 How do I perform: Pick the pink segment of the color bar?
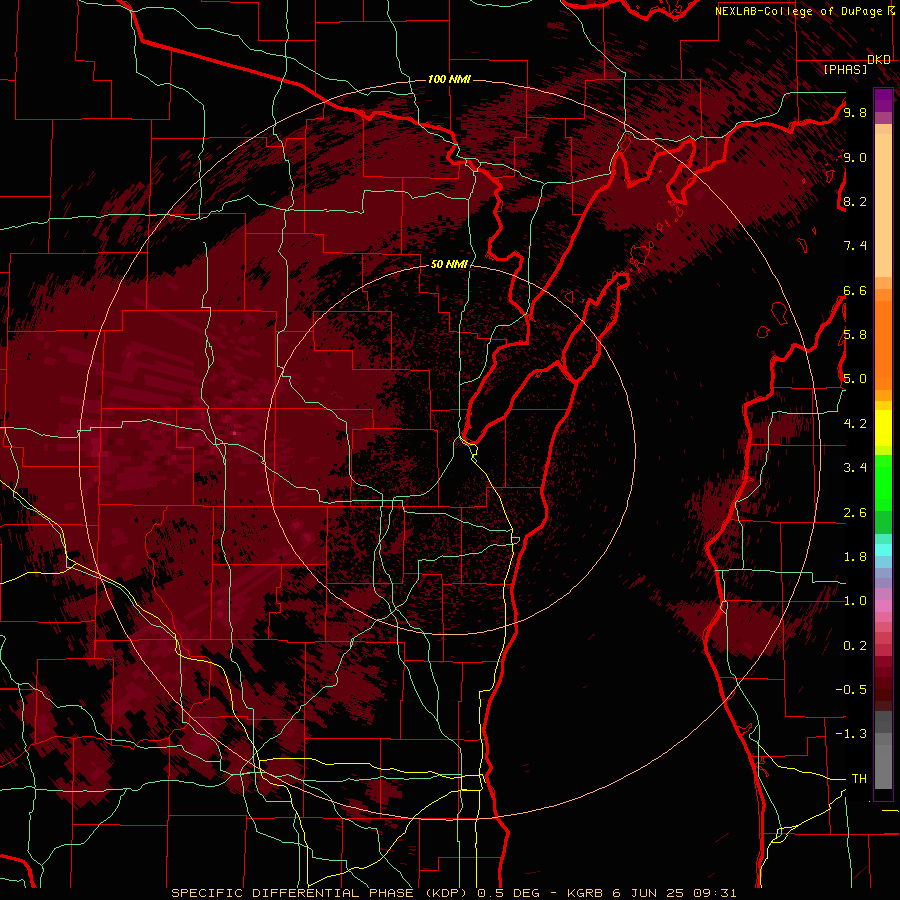[883, 606]
